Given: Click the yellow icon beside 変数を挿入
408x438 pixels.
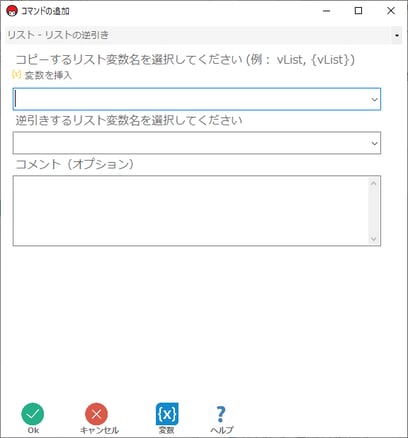Looking at the screenshot, I should click(16, 74).
